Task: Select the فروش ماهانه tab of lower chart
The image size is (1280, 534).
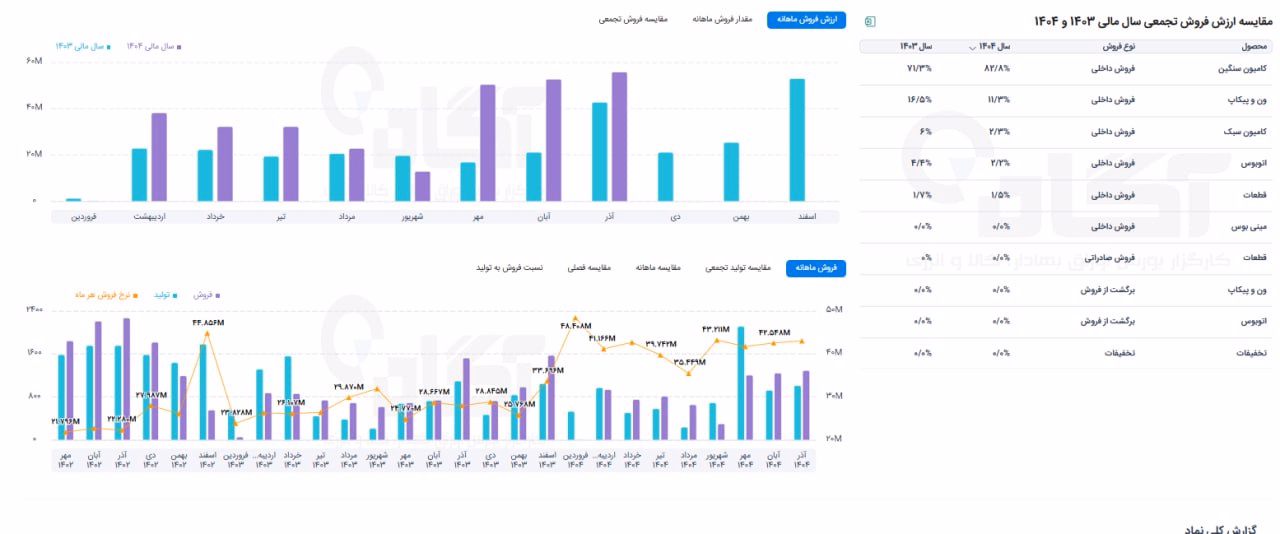Action: click(x=816, y=268)
